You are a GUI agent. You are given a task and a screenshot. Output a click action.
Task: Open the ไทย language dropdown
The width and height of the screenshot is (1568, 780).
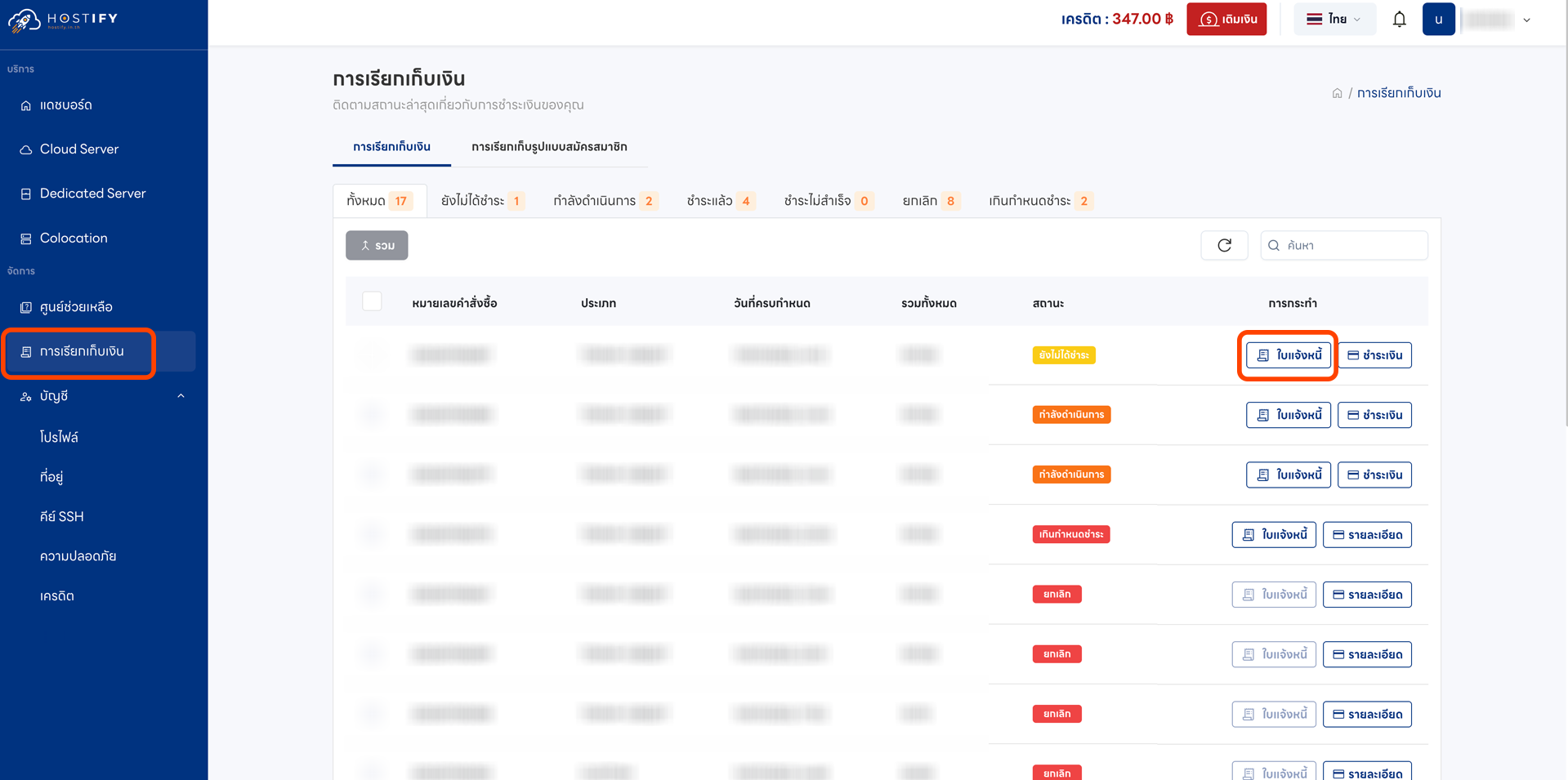pos(1333,20)
